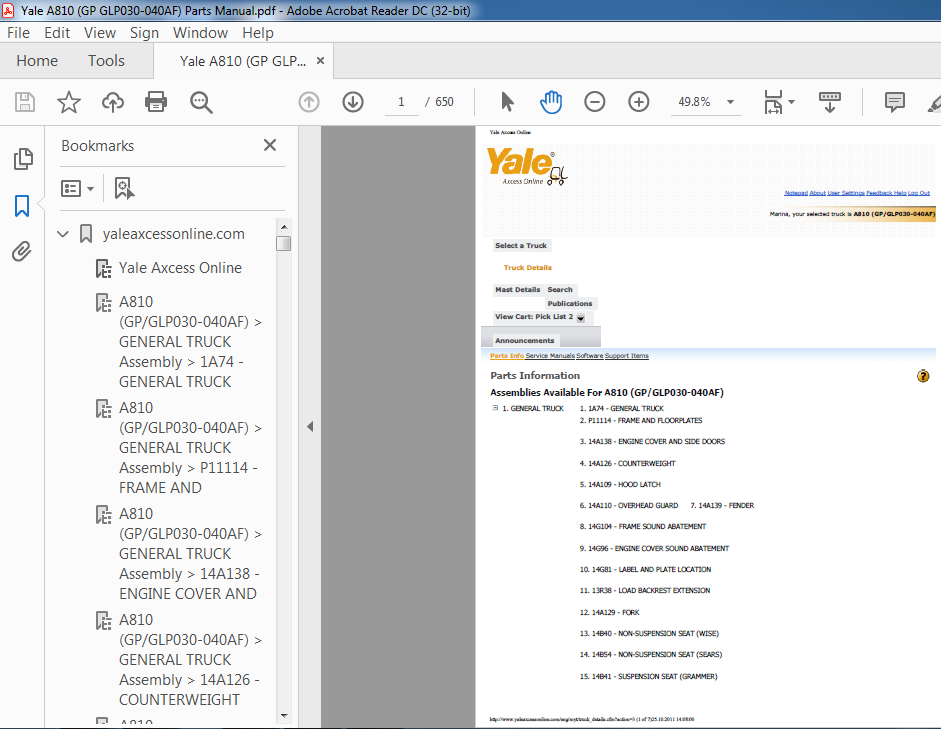Collapse the yaleaxcessonline.com bookmark tree
This screenshot has width=941, height=729.
(63, 234)
